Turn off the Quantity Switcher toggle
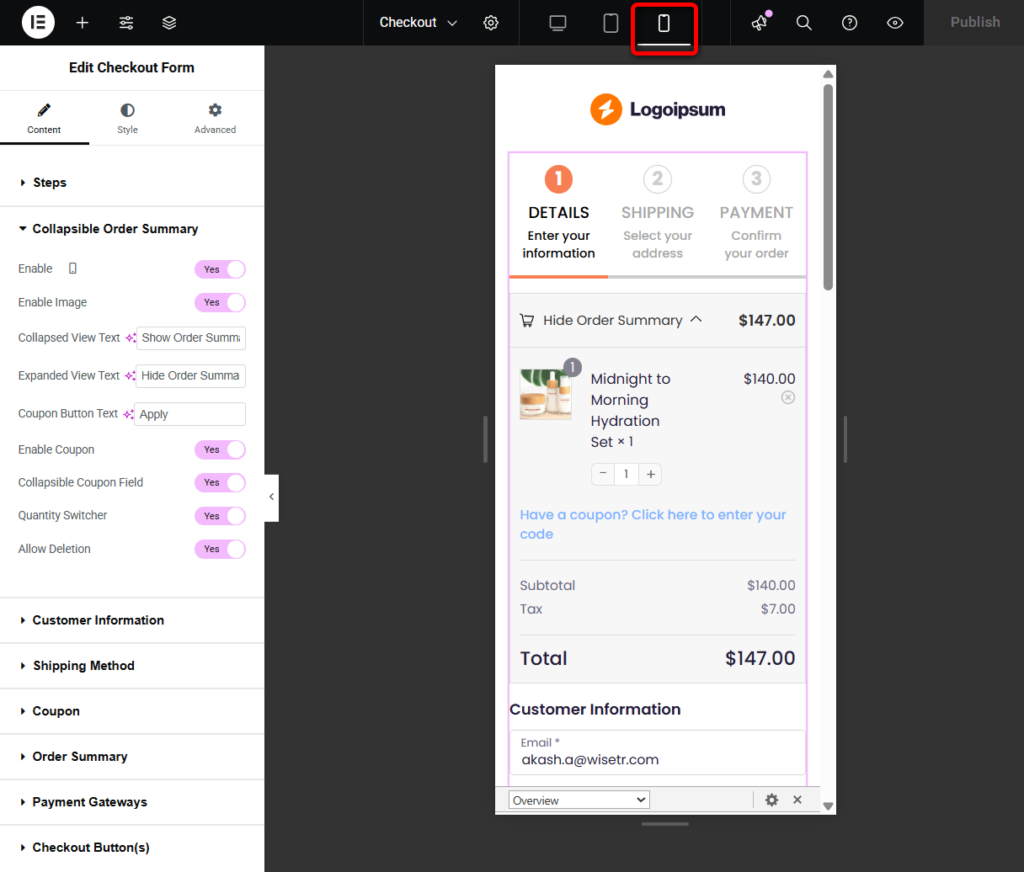The image size is (1024, 872). point(220,515)
